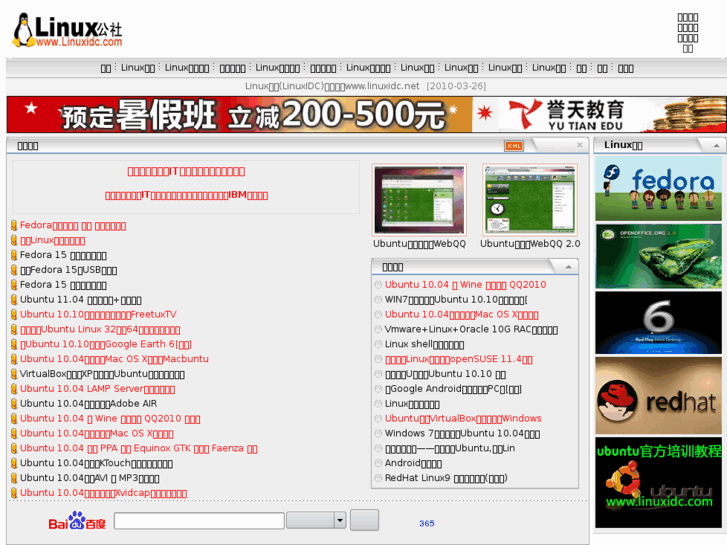Open Ubuntu 10.10 Google Earth 6 article
The height and width of the screenshot is (545, 727).
(x=106, y=344)
